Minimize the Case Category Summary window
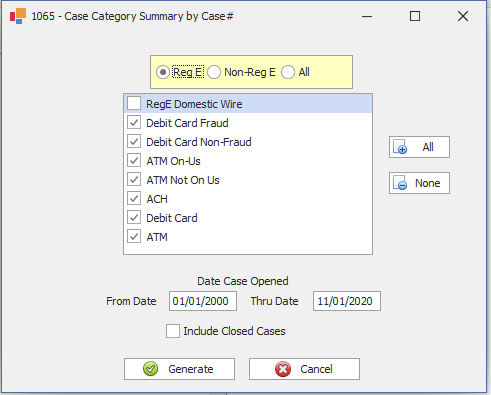The image size is (491, 395). (367, 16)
